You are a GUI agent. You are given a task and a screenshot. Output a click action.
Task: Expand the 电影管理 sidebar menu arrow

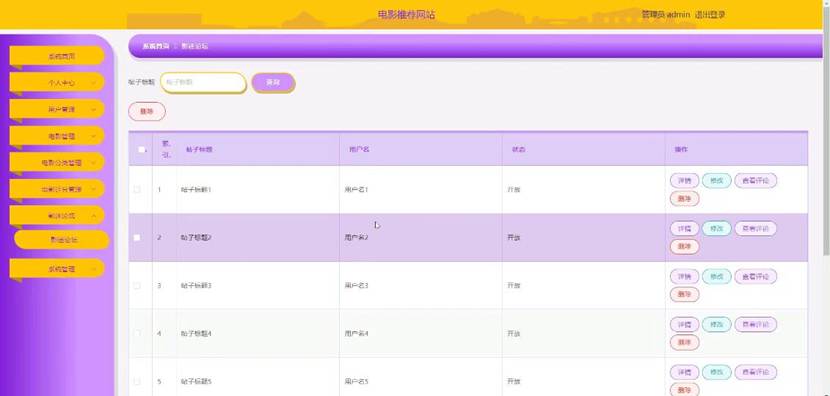tap(93, 136)
